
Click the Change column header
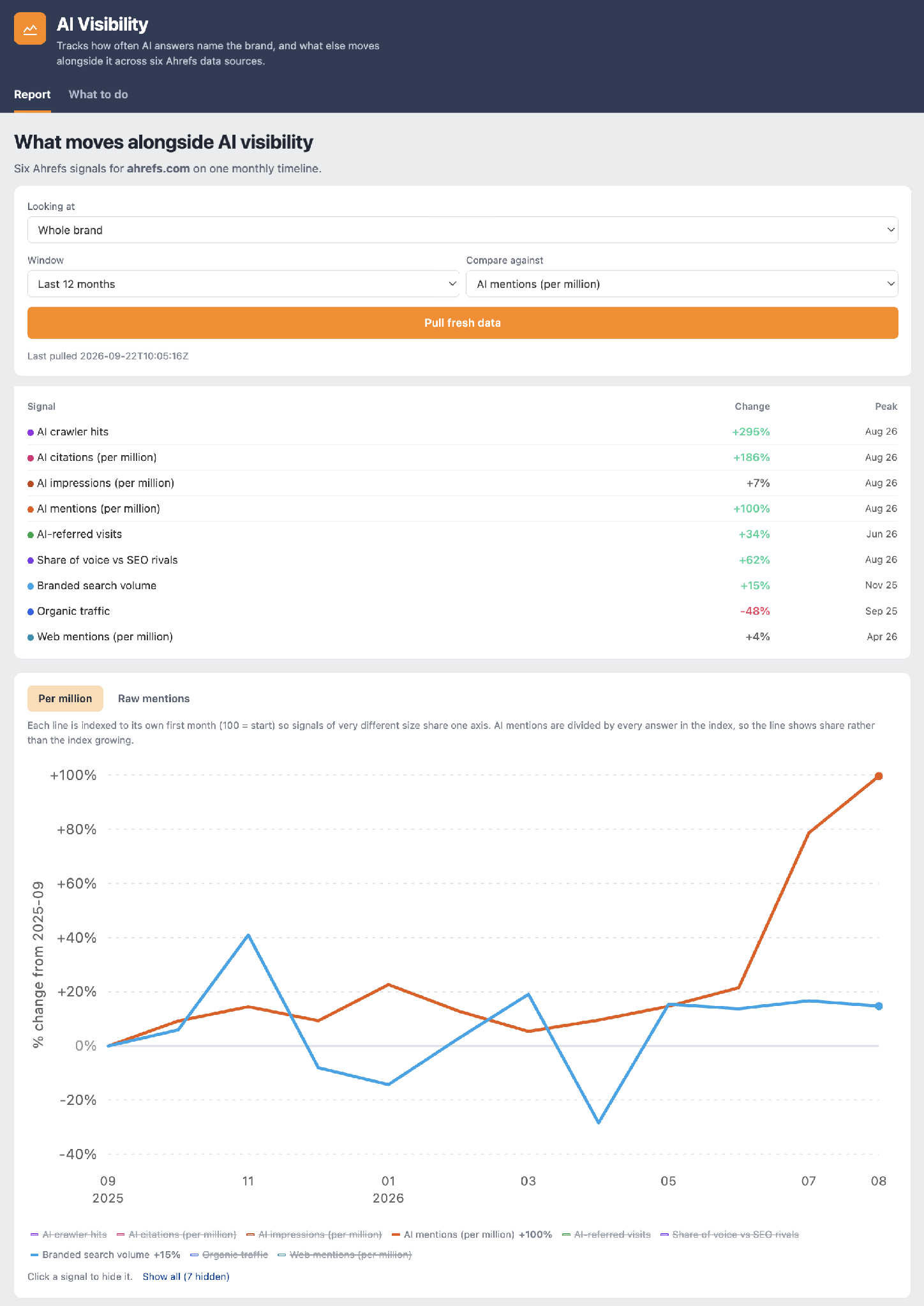tap(752, 407)
